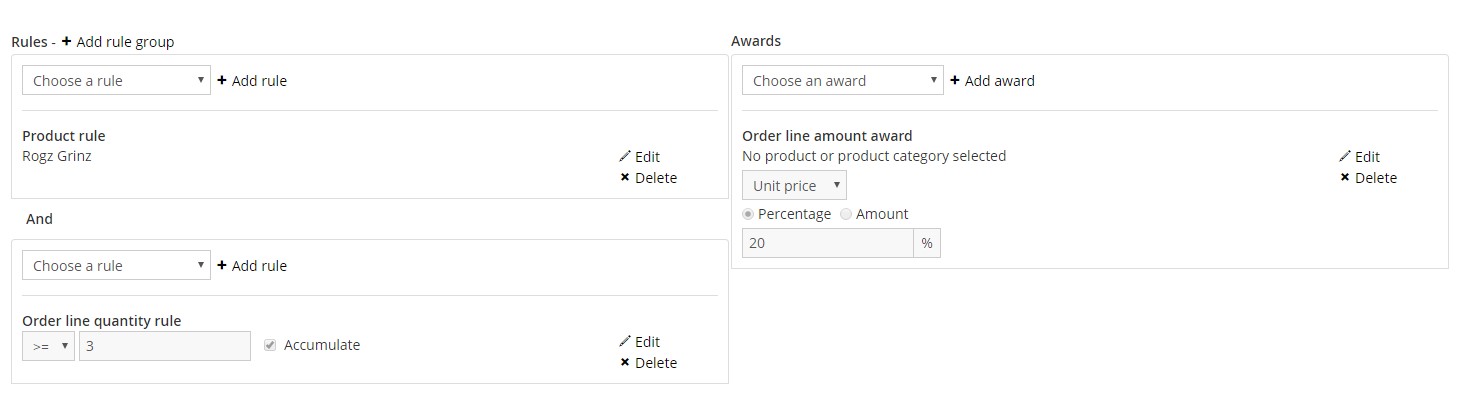Select the Amount radio option
1463x410 pixels.
pos(846,214)
